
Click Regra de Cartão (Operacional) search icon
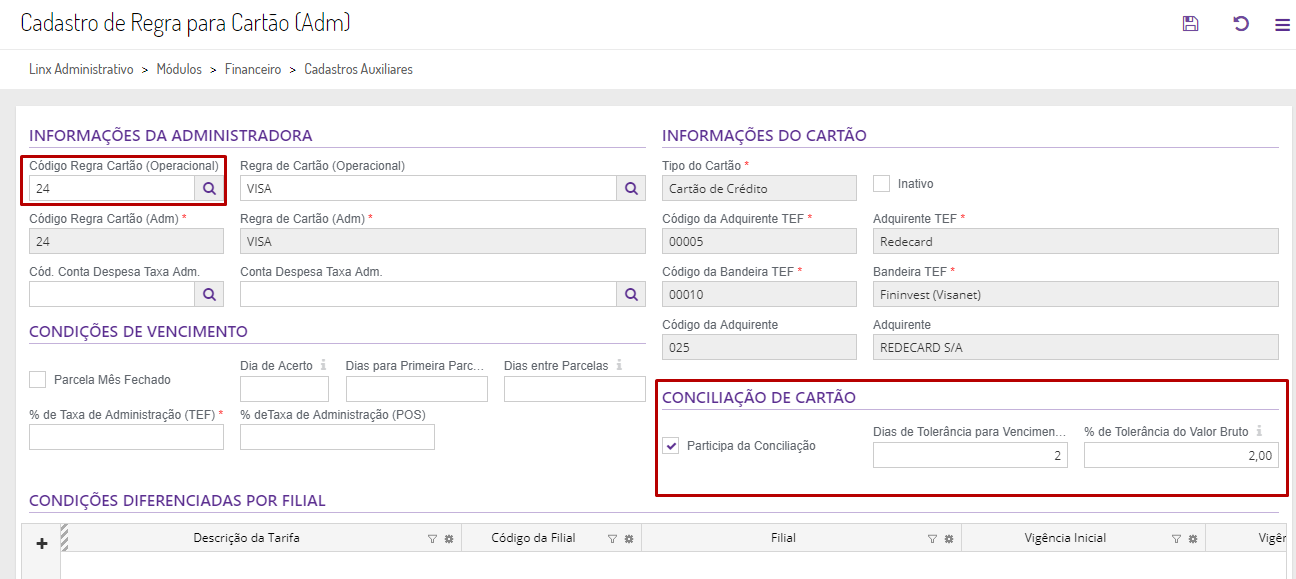click(x=631, y=188)
